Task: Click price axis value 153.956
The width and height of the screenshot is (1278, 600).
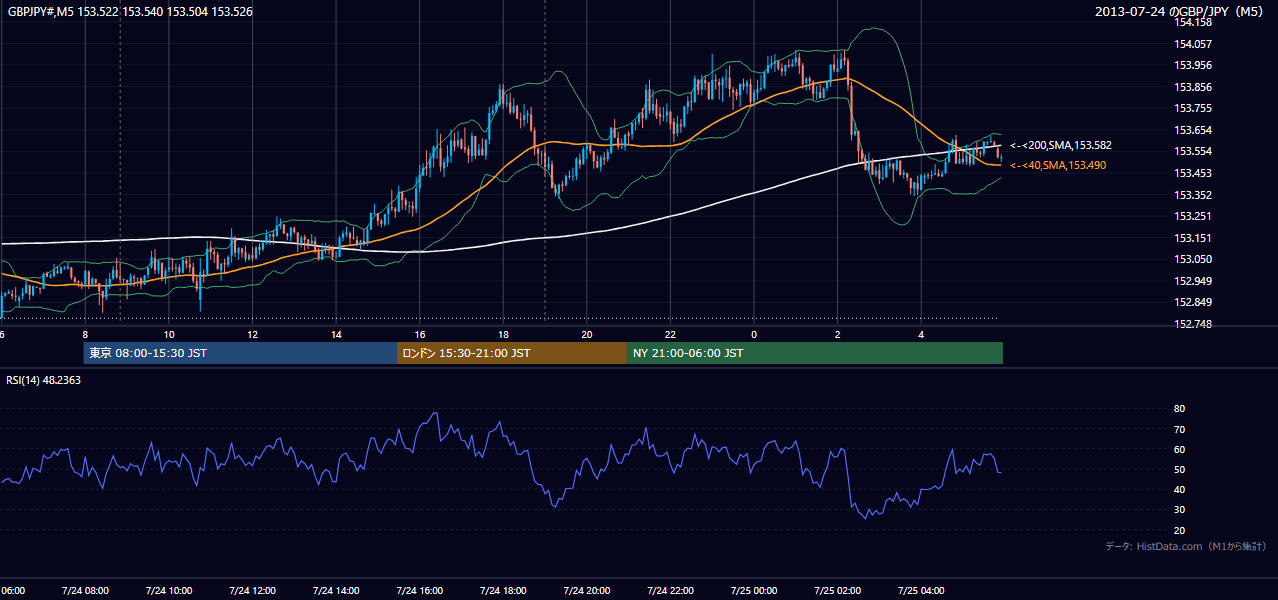Action: 1193,65
